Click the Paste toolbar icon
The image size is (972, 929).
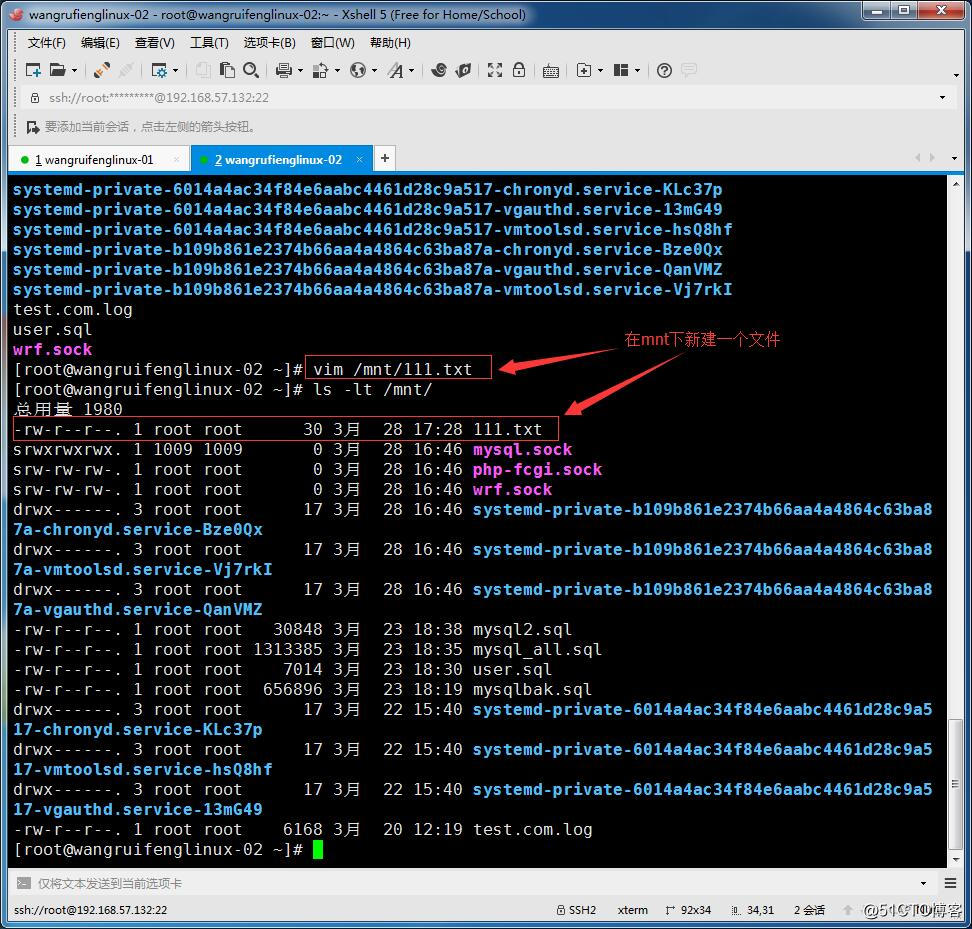227,70
